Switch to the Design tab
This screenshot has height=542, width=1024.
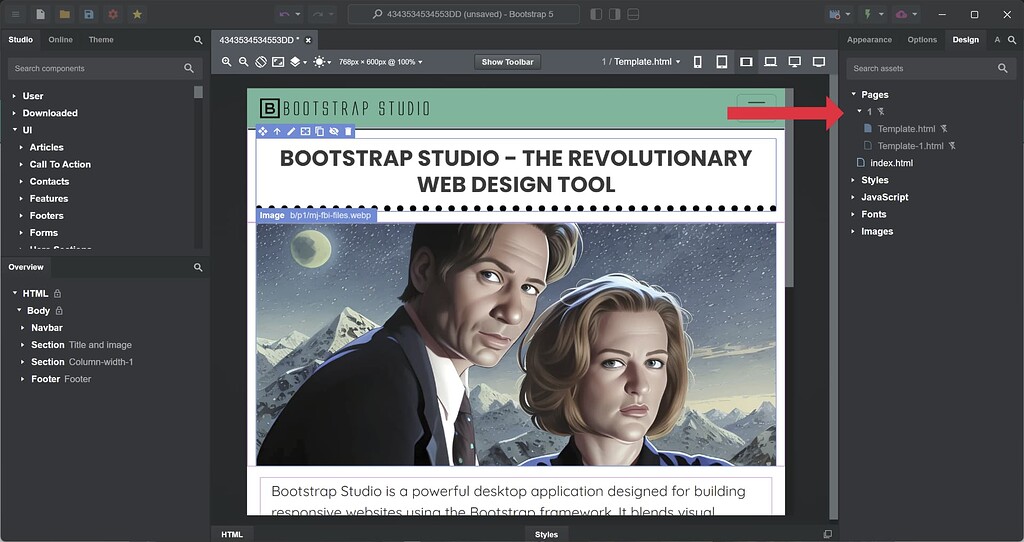965,40
